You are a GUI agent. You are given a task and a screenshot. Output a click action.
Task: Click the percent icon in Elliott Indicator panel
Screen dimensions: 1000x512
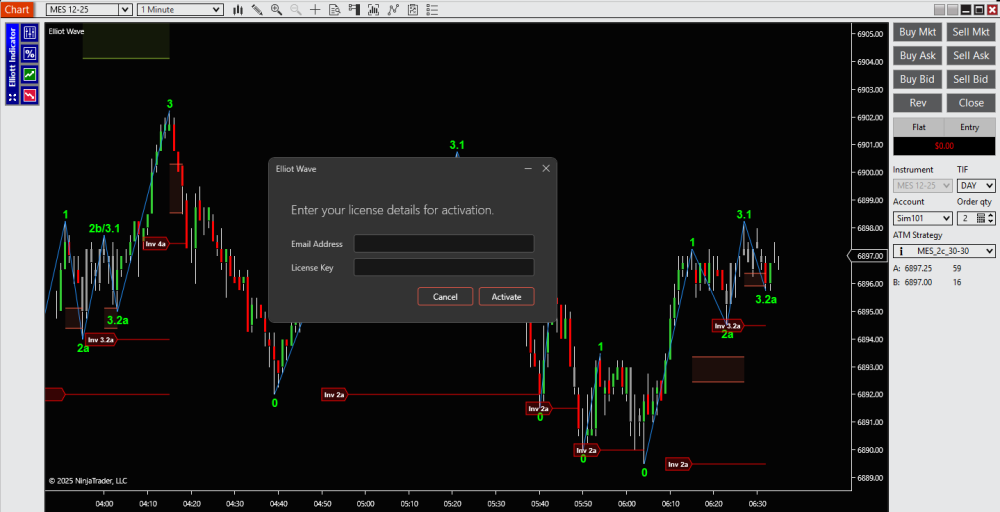(x=30, y=54)
